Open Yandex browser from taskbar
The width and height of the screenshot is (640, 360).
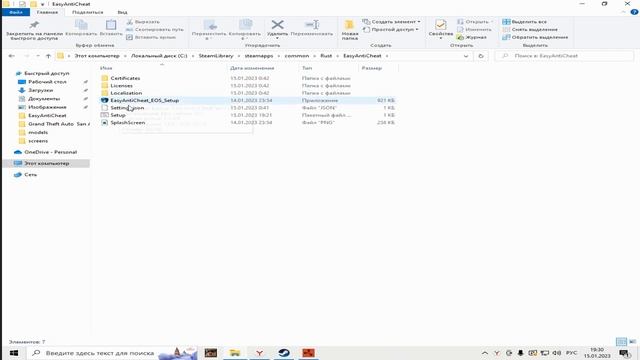coord(259,353)
